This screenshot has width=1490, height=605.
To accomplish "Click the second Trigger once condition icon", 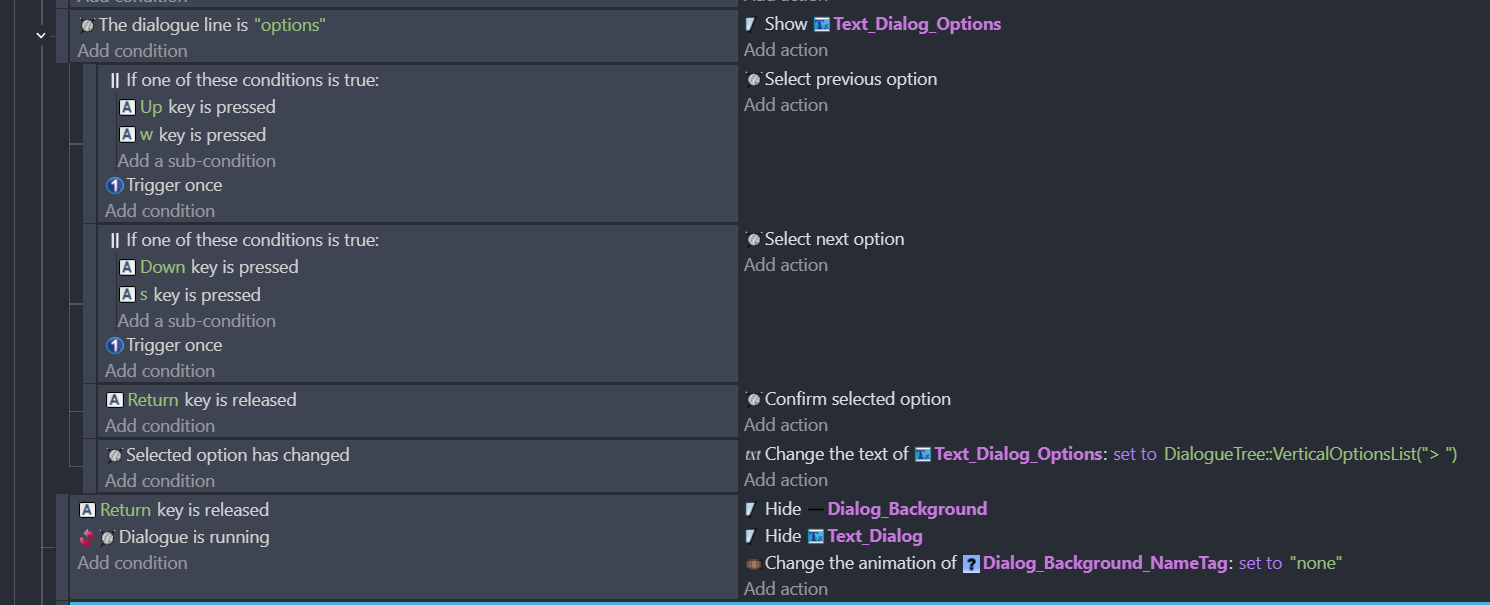I will 115,345.
